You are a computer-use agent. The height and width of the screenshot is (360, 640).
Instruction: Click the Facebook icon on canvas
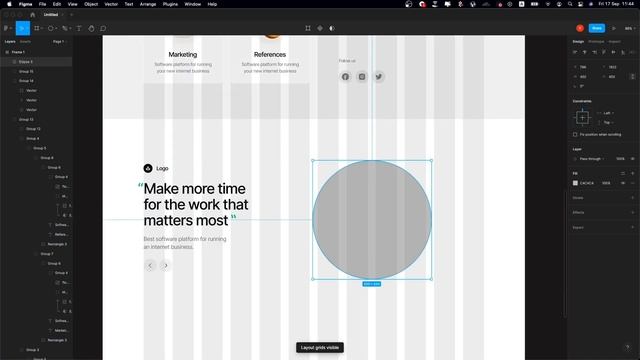pyautogui.click(x=345, y=77)
